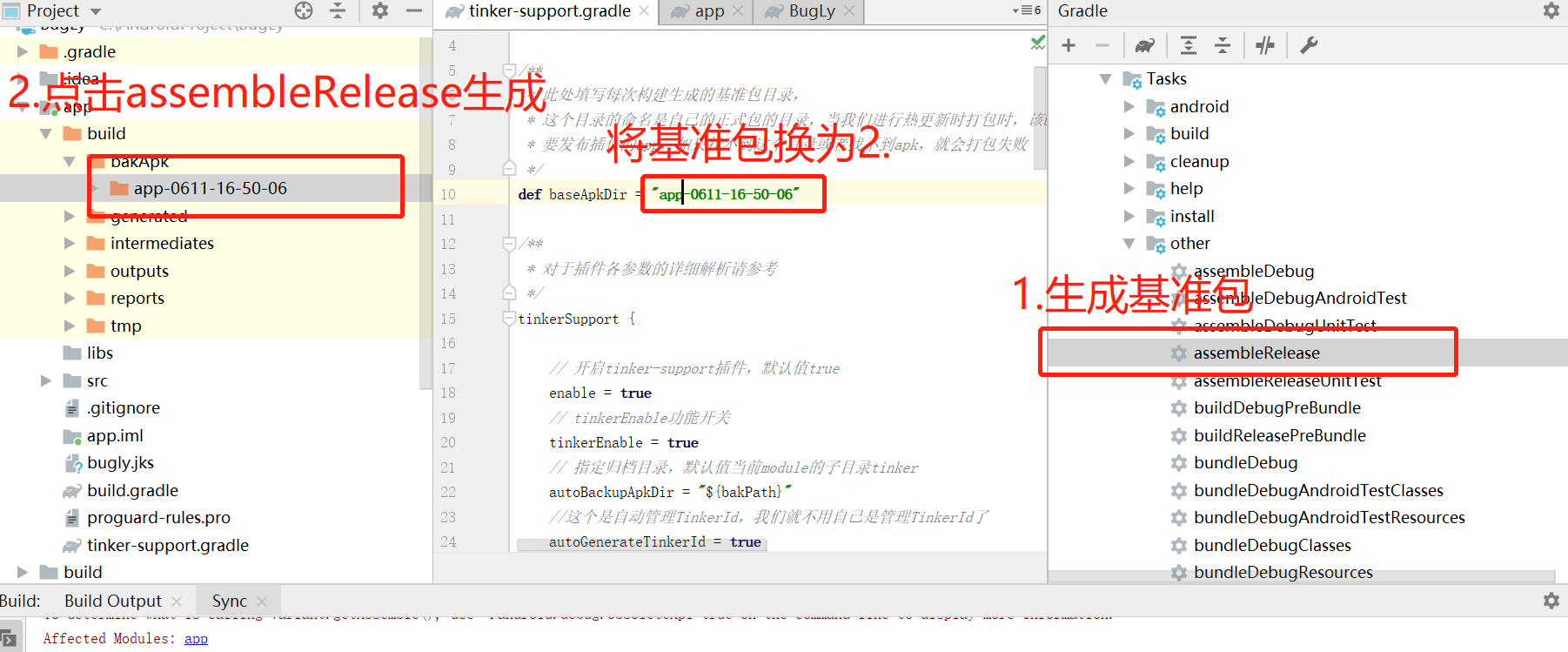The image size is (1568, 652).
Task: Select the bundleDebugClasses task
Action: coord(1272,545)
